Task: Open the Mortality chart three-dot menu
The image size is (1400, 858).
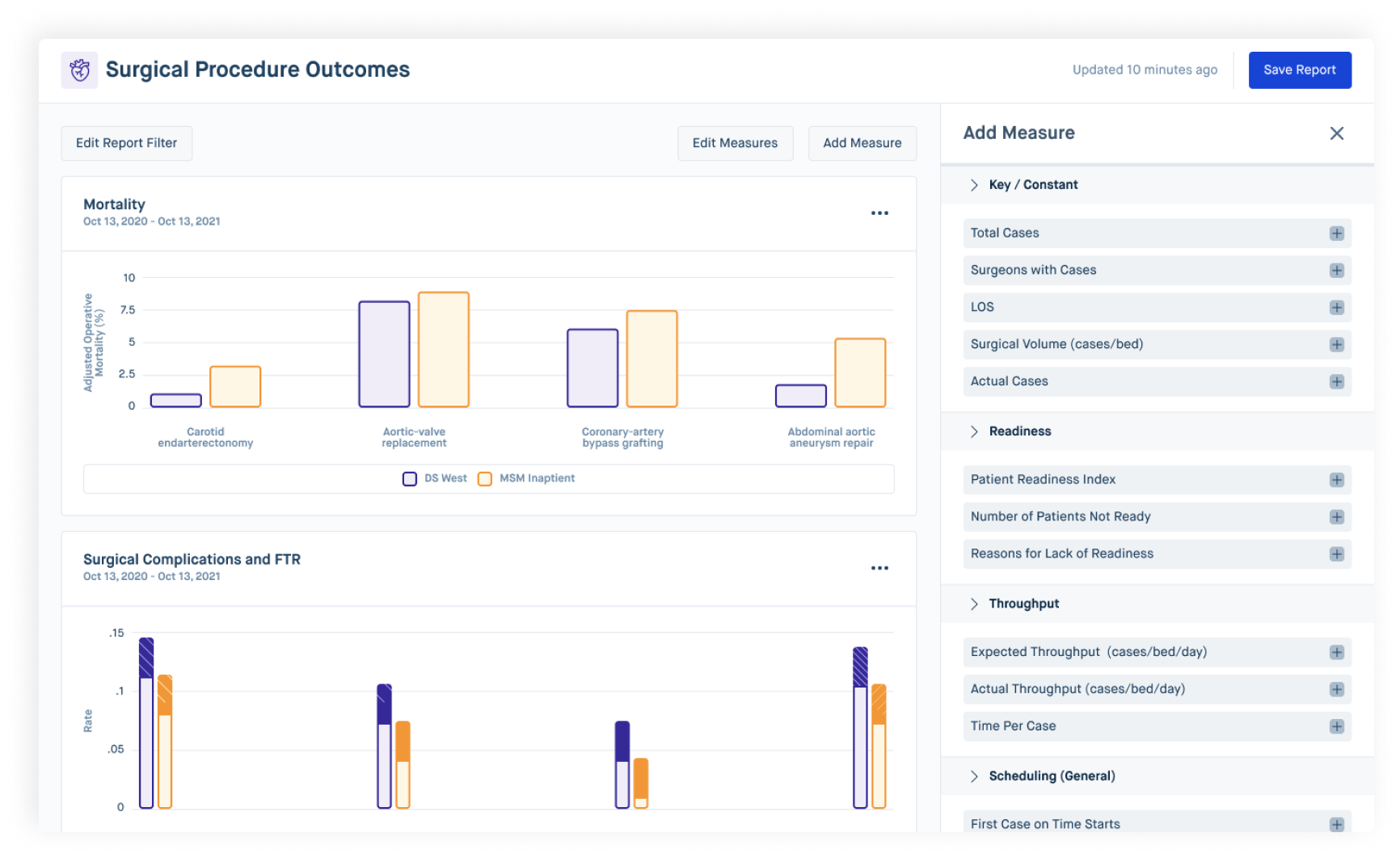Action: point(879,213)
